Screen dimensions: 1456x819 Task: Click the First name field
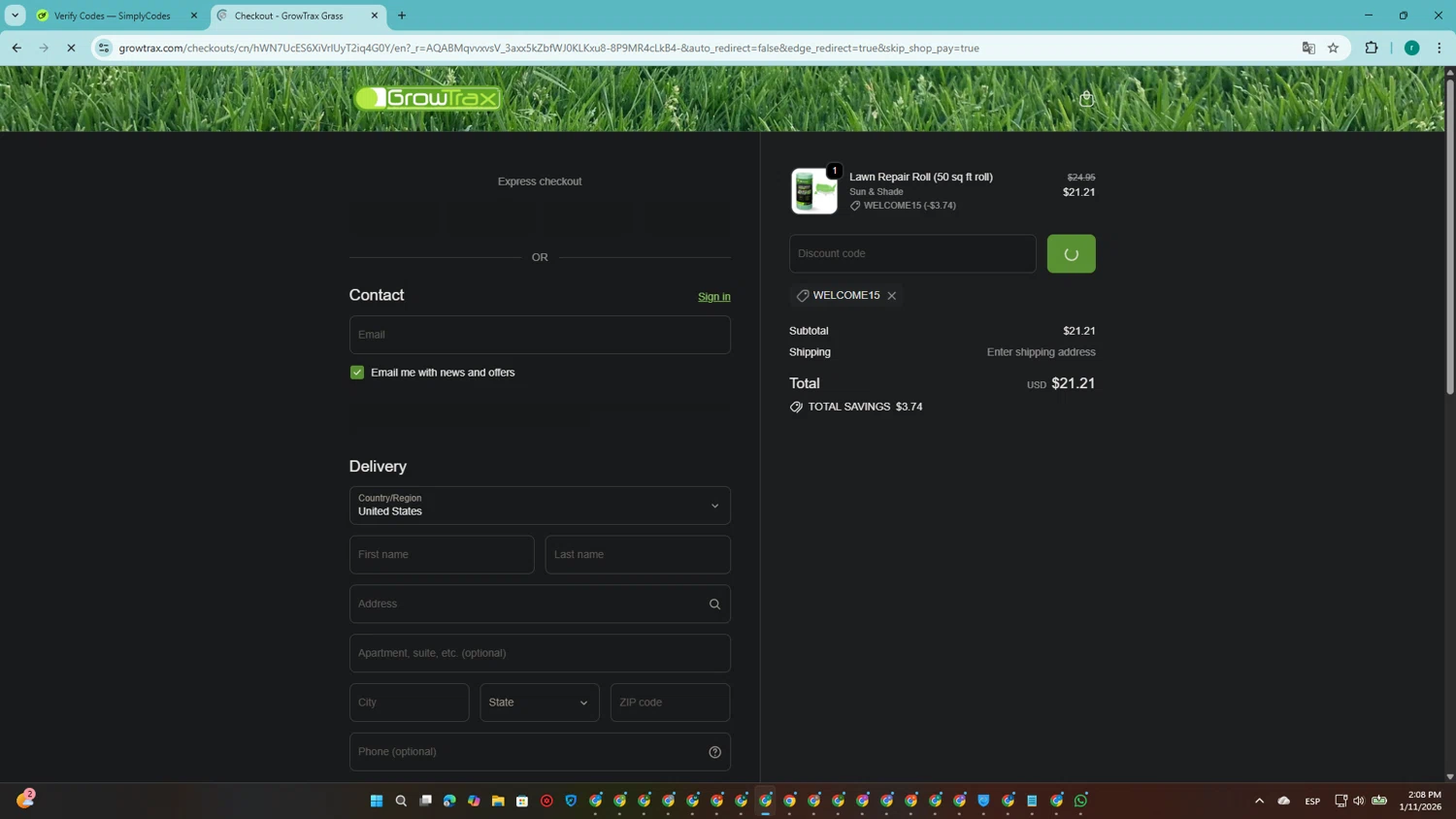tap(442, 555)
